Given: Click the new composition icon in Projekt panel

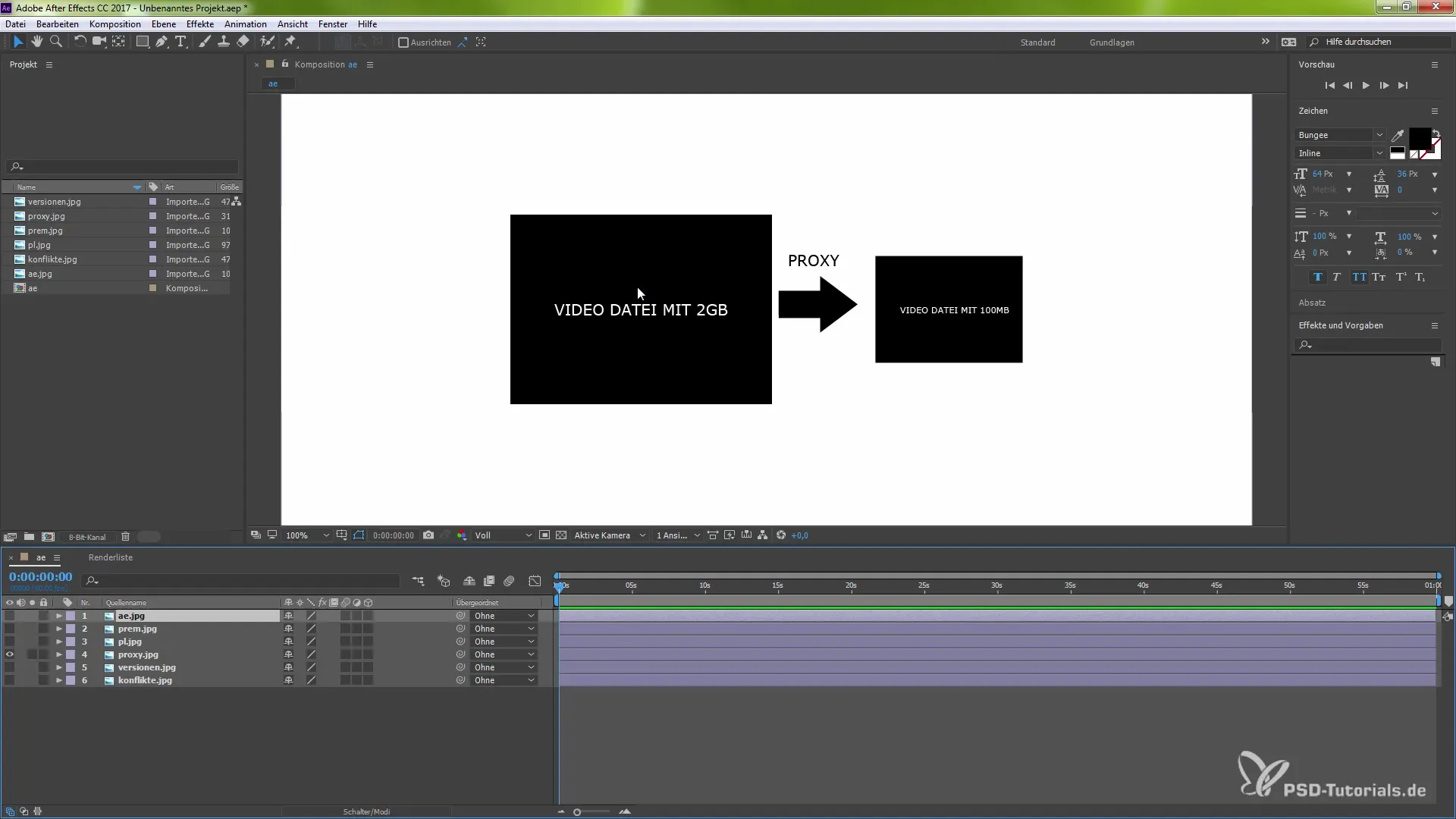Looking at the screenshot, I should tap(49, 537).
